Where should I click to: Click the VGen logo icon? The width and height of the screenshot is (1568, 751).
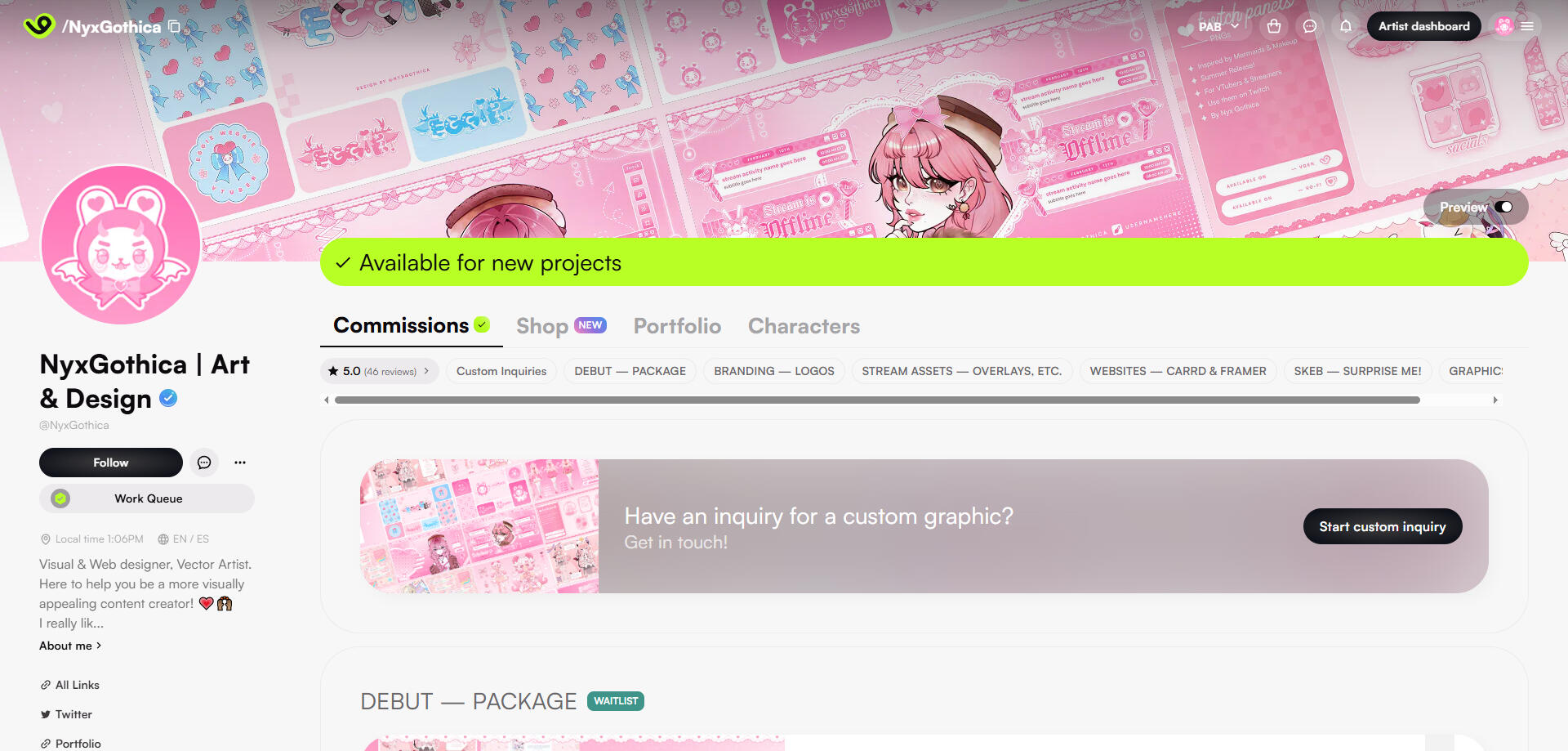(x=38, y=26)
